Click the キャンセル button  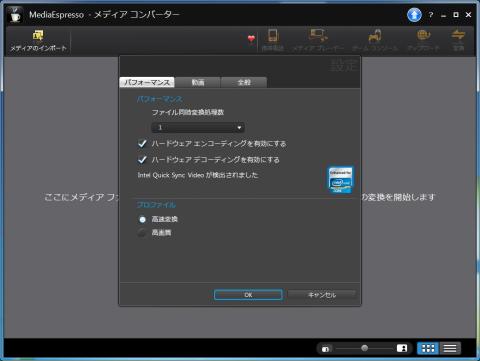click(x=322, y=295)
